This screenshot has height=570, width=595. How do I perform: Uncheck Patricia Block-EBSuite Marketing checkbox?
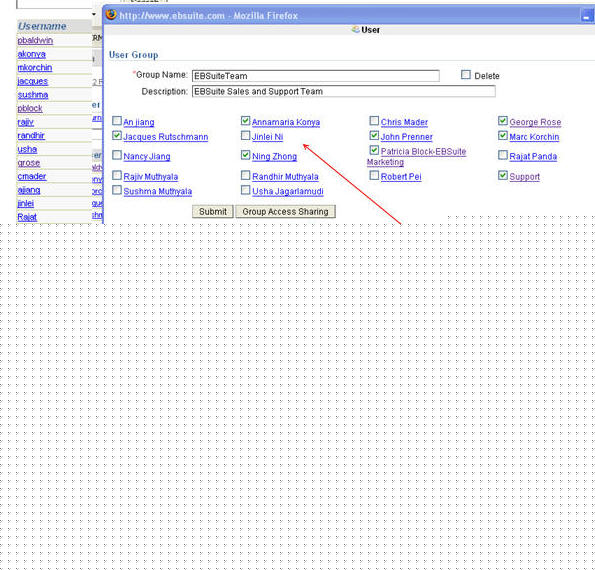pyautogui.click(x=374, y=150)
